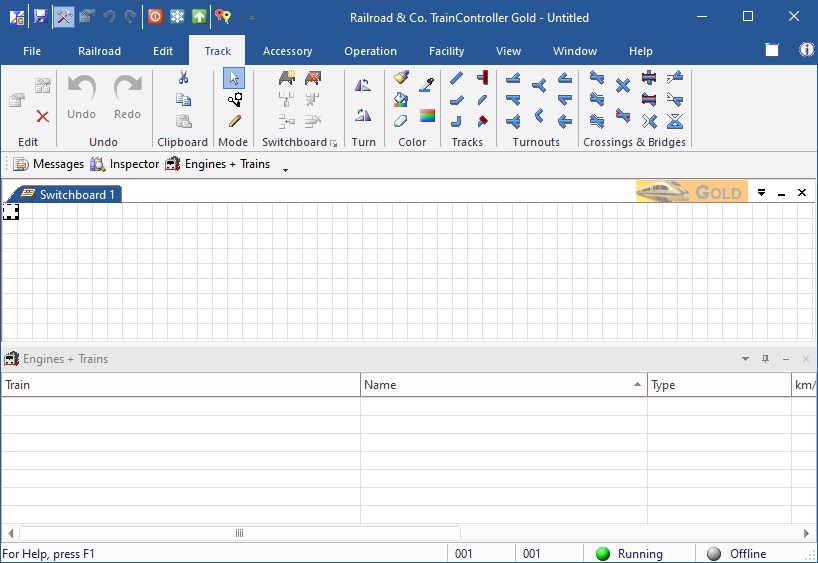Screen dimensions: 818x563
Task: Select the arrow pointer tool in Mode
Action: tap(233, 78)
